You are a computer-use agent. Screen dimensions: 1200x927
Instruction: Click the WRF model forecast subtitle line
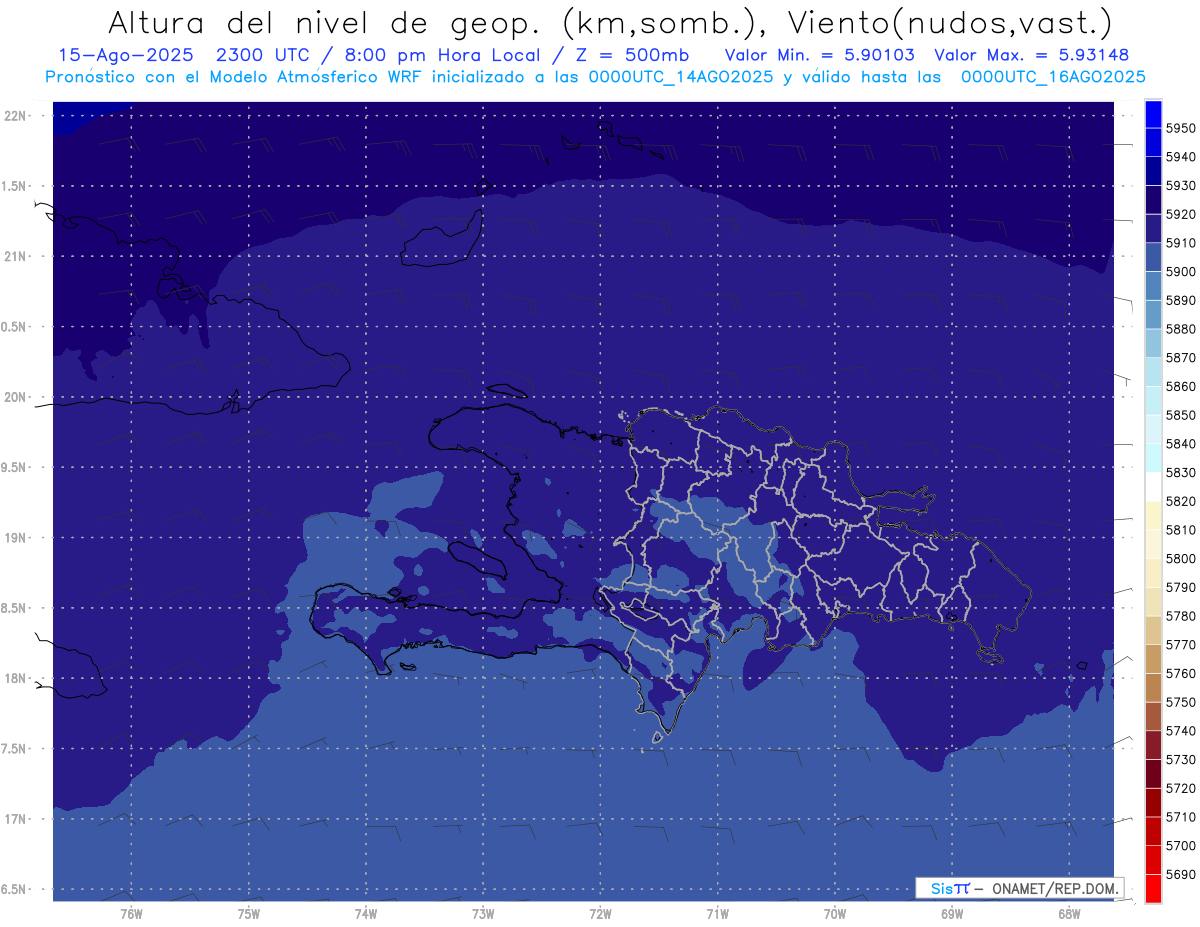click(595, 77)
